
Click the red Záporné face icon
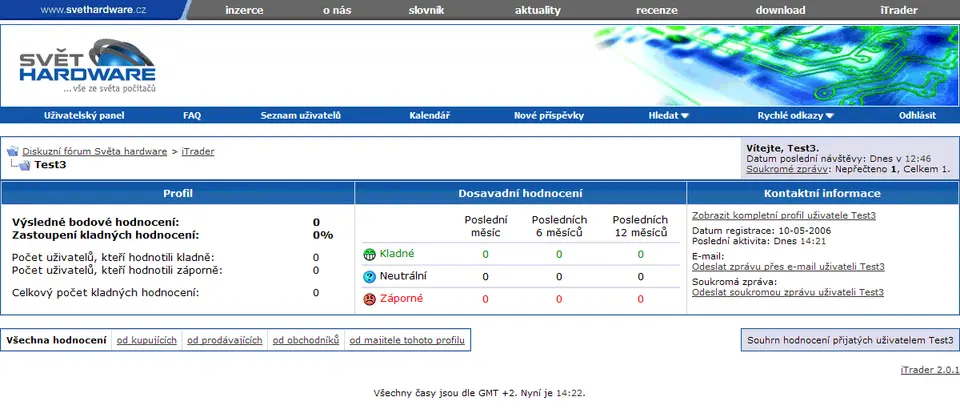[x=370, y=298]
